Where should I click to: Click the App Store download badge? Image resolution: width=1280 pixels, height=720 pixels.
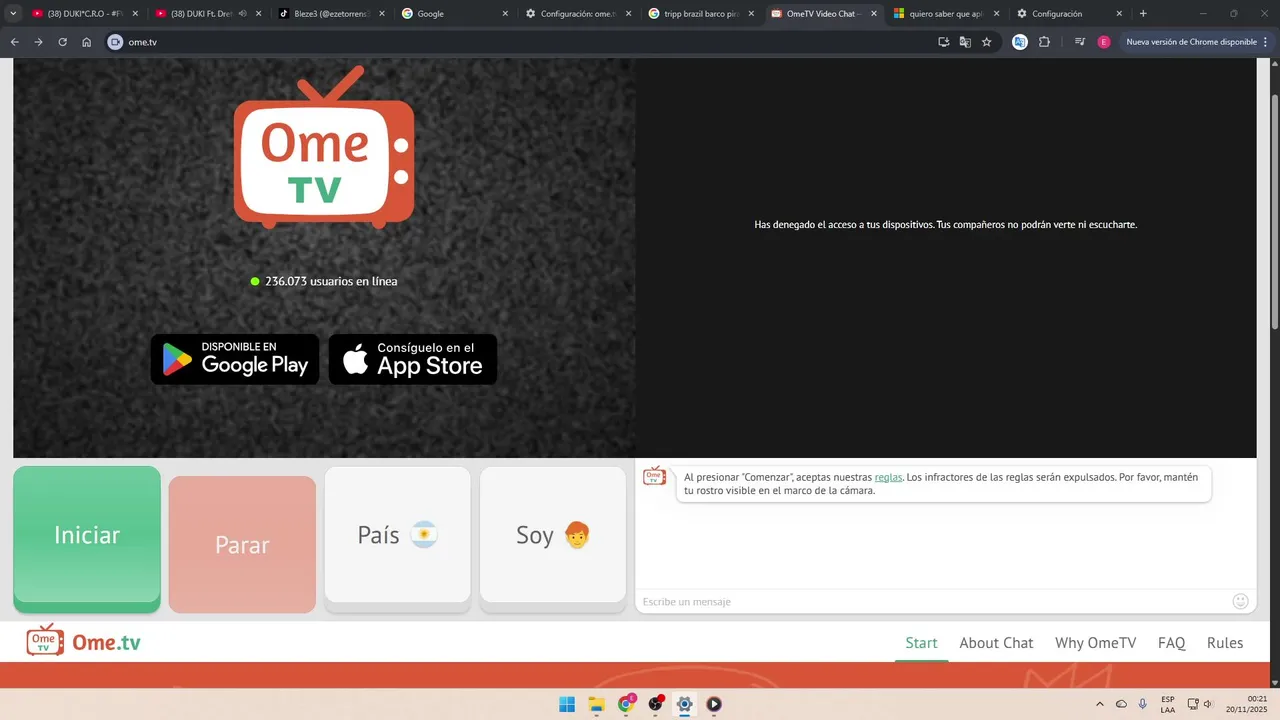(x=413, y=359)
